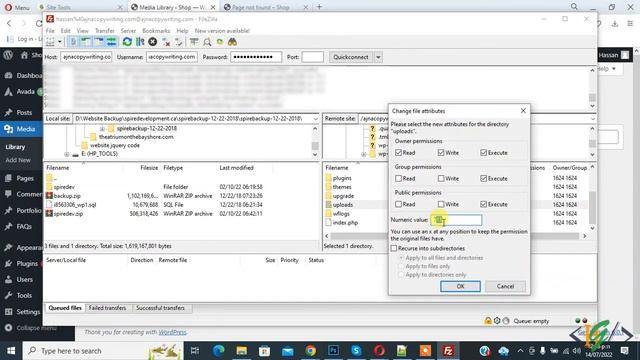Open the Remote site path dropdown
640x360 pixels.
pyautogui.click(x=592, y=119)
